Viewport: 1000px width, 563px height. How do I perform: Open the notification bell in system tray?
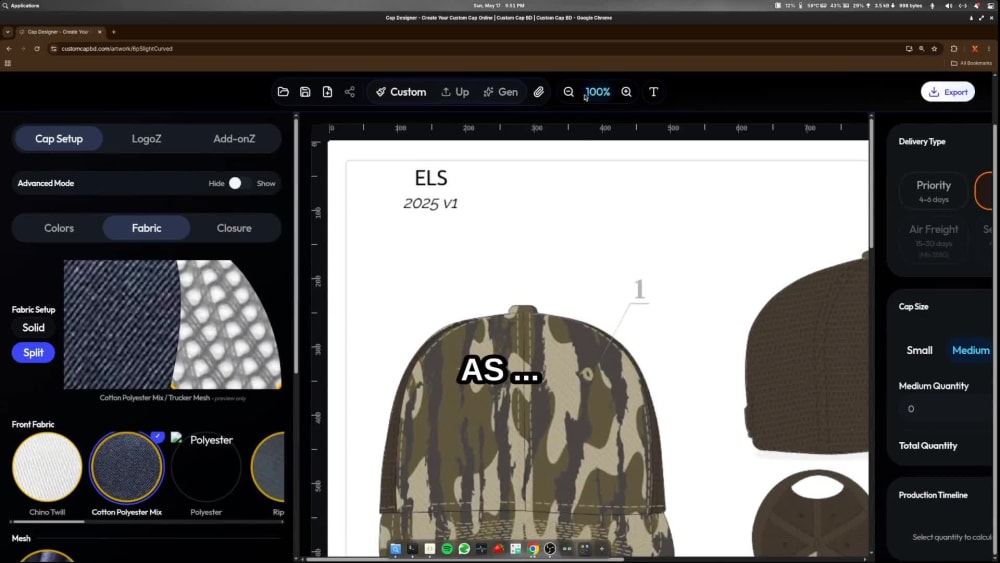(977, 5)
